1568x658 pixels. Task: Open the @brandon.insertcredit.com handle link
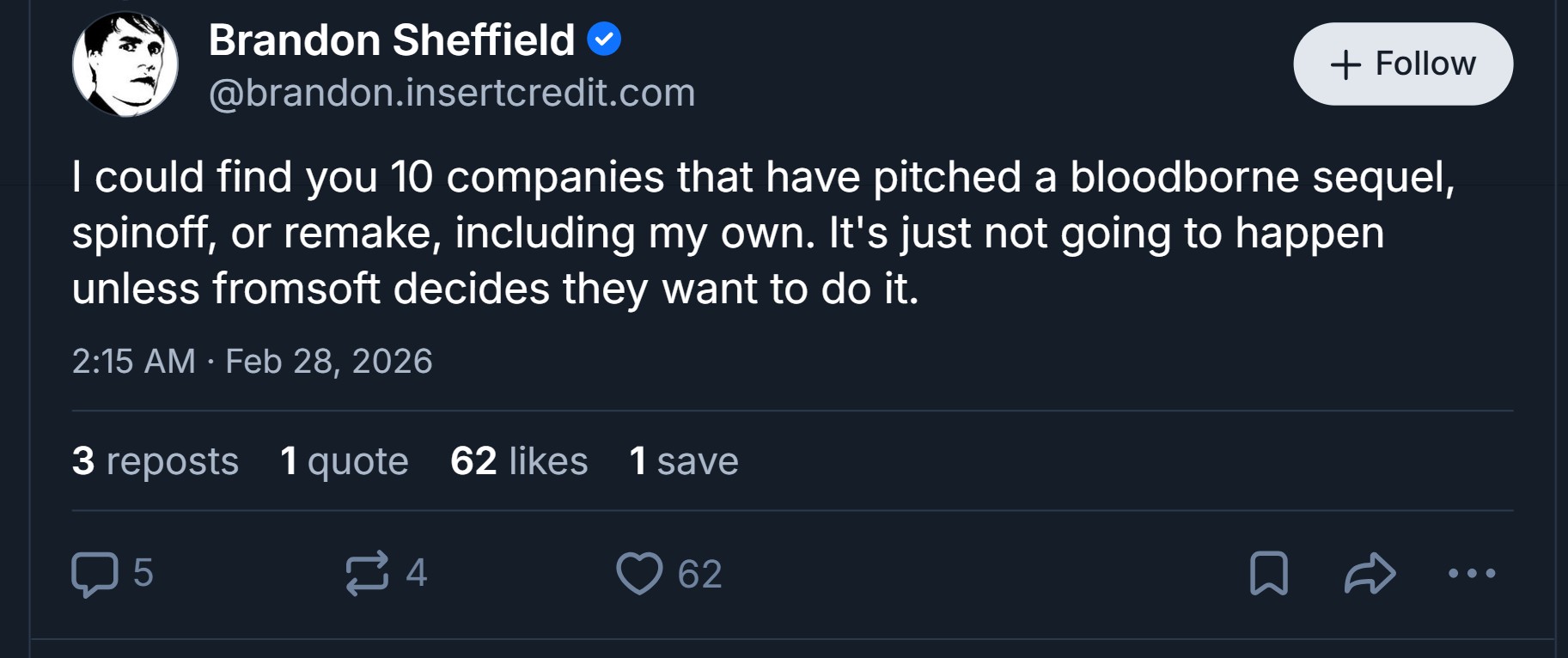[452, 93]
